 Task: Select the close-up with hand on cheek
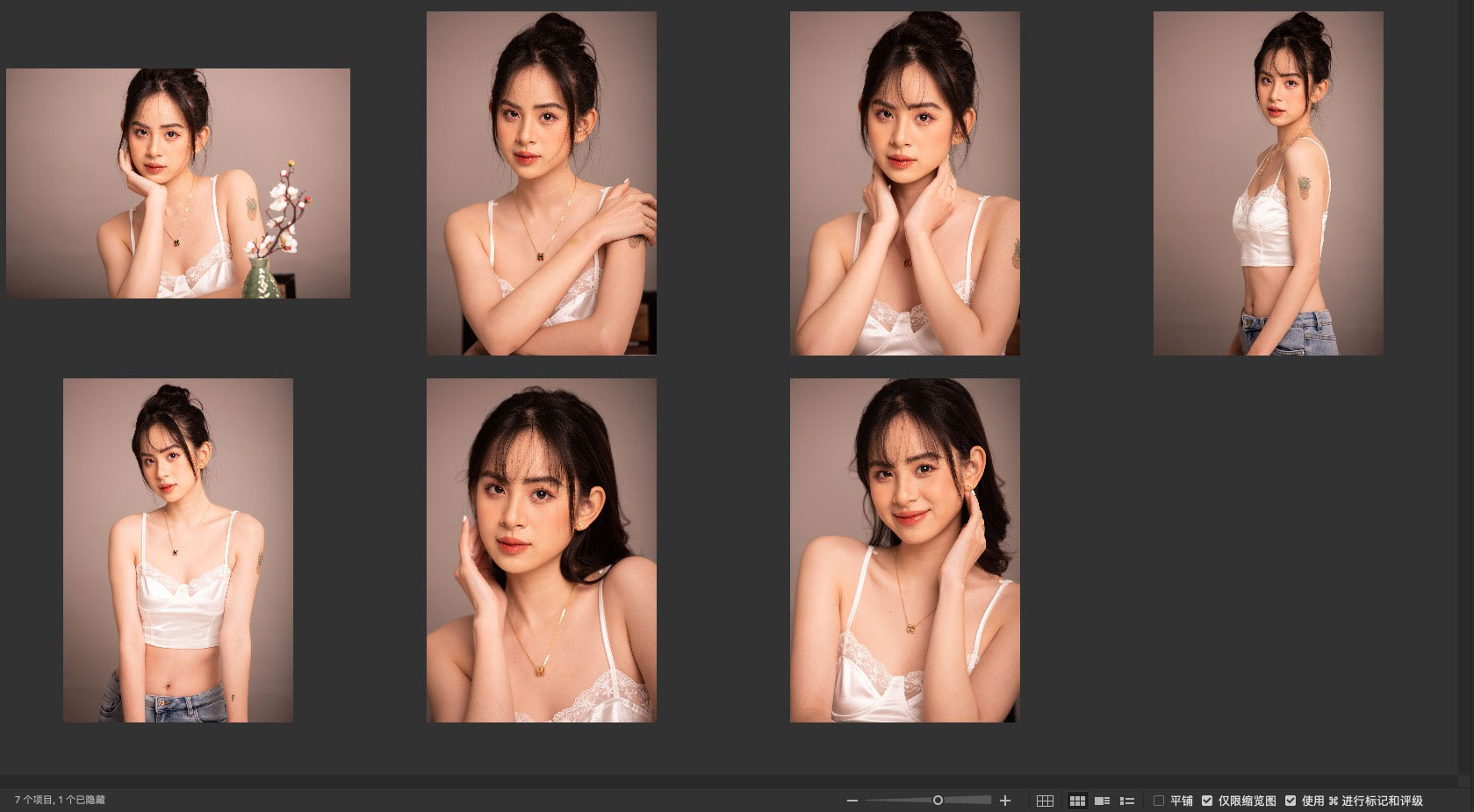click(541, 550)
